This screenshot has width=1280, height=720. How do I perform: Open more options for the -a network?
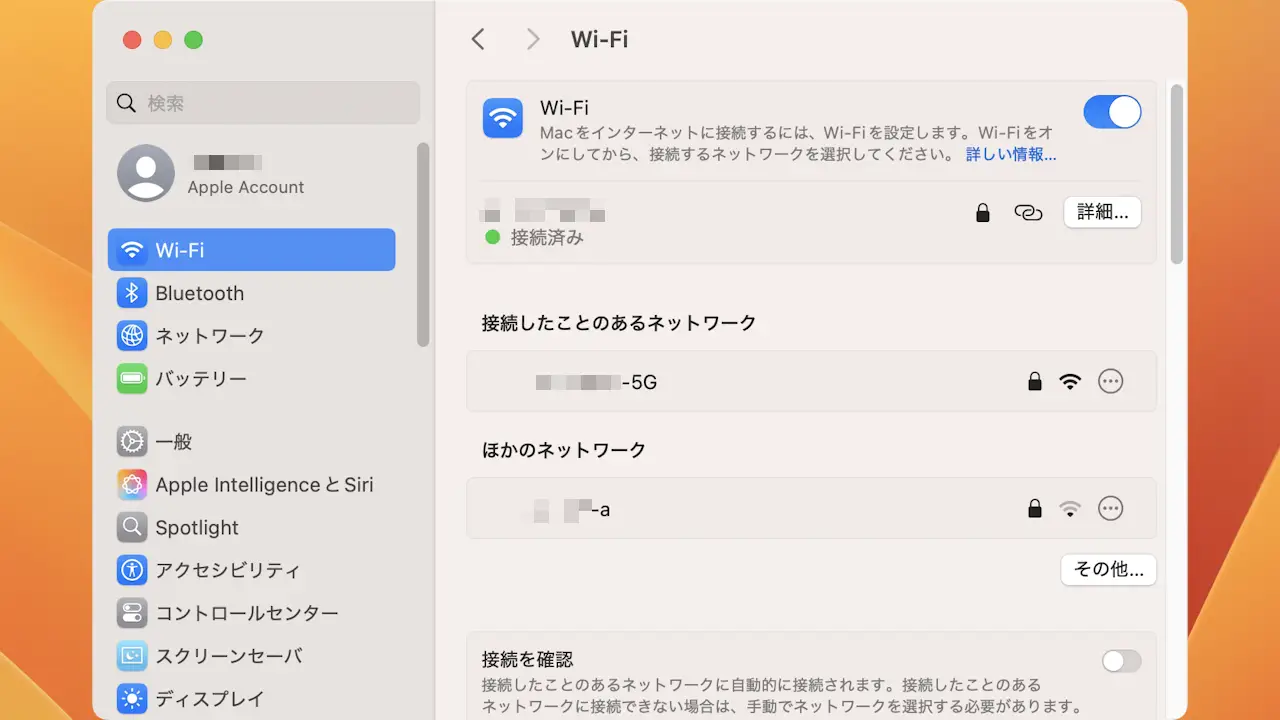click(x=1110, y=509)
